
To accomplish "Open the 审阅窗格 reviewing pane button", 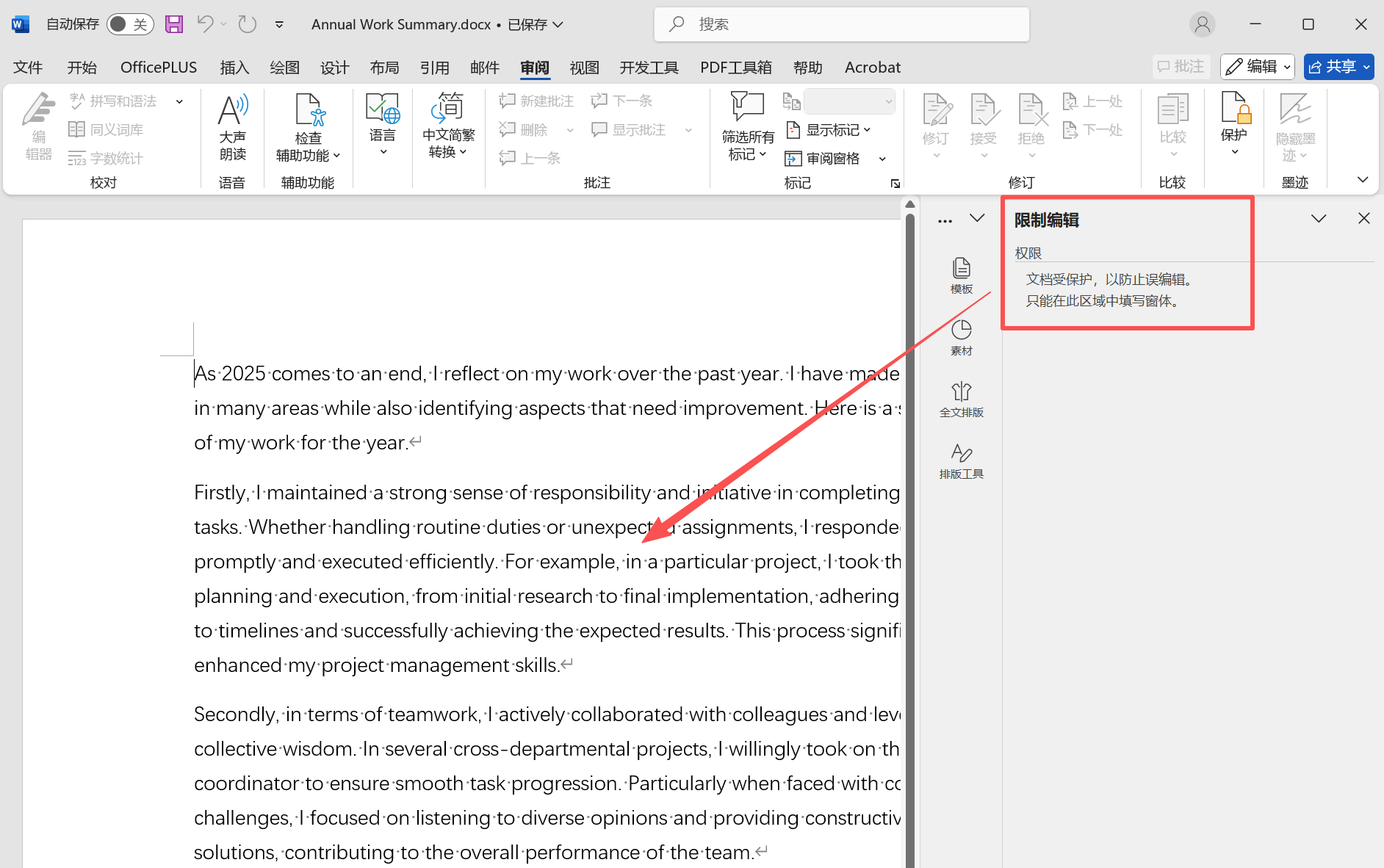I will click(824, 159).
